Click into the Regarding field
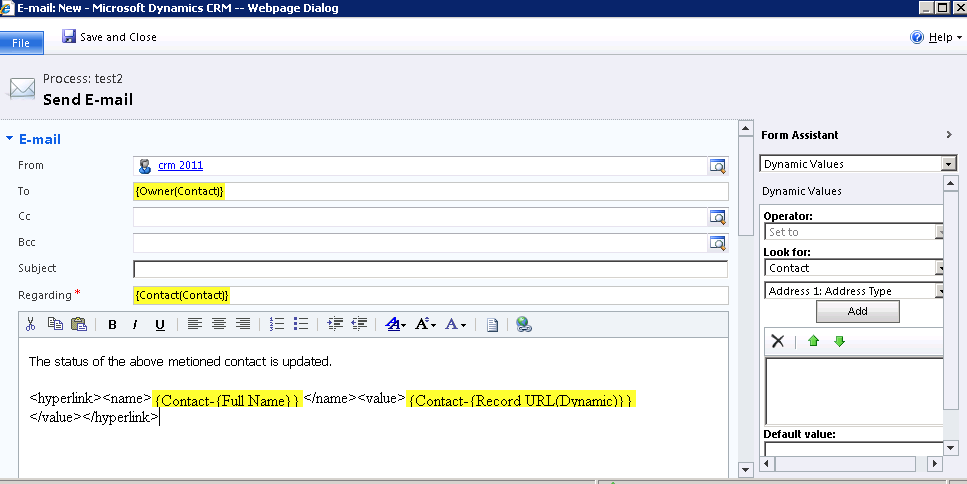Viewport: 967px width, 484px height. 430,295
